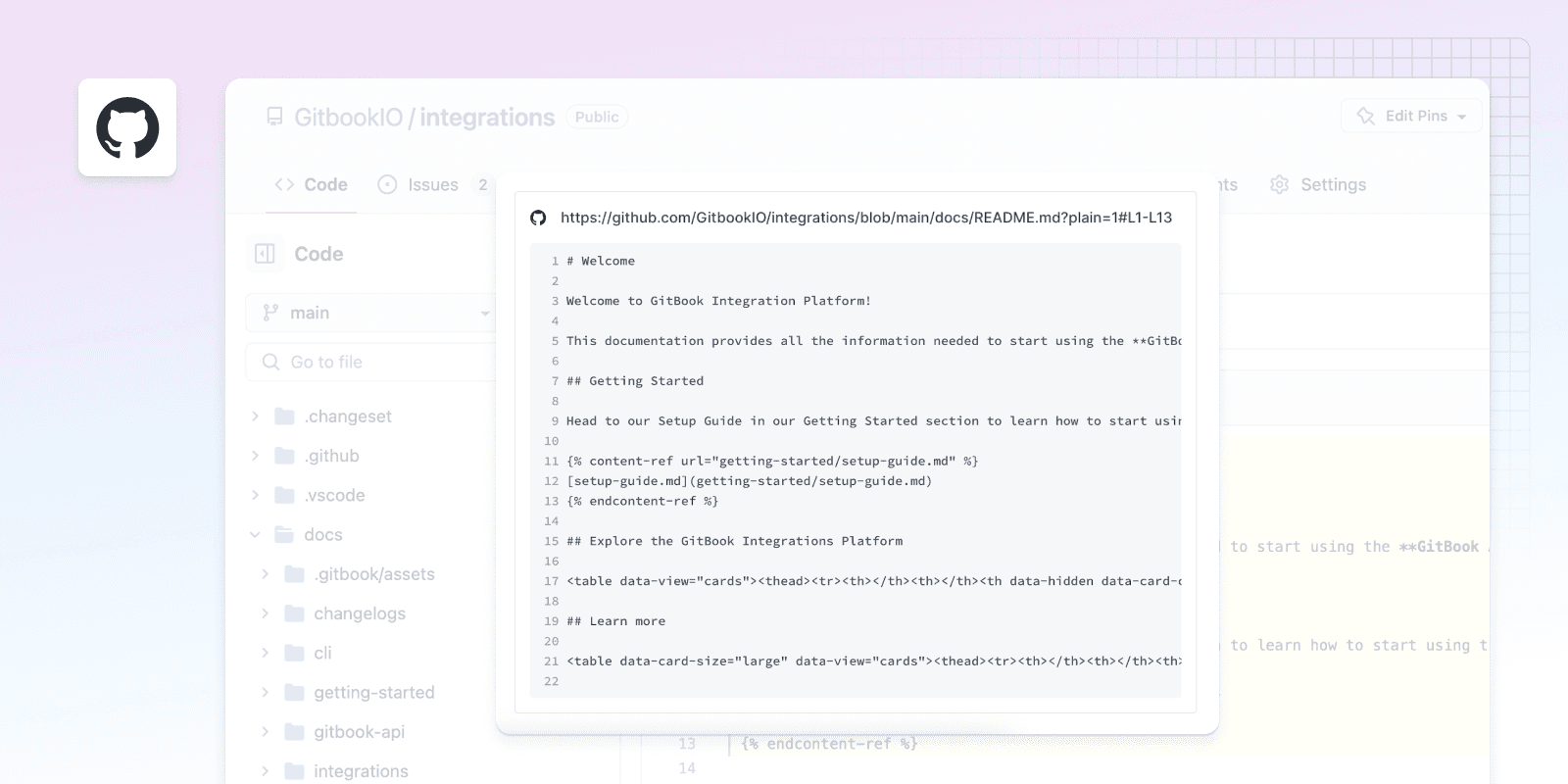The image size is (1568, 784).
Task: Click line number 15 in code preview
Action: [551, 541]
